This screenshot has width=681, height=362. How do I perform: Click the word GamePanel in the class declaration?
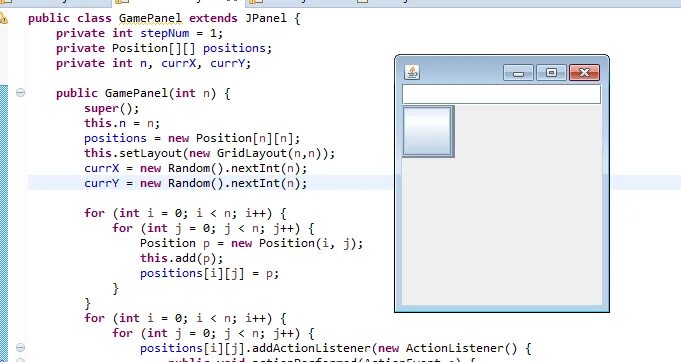pos(150,18)
